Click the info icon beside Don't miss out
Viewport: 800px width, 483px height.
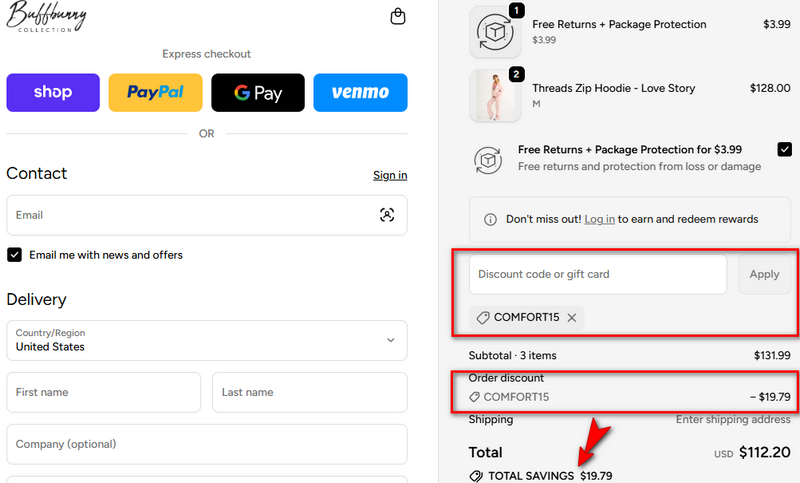[x=490, y=219]
